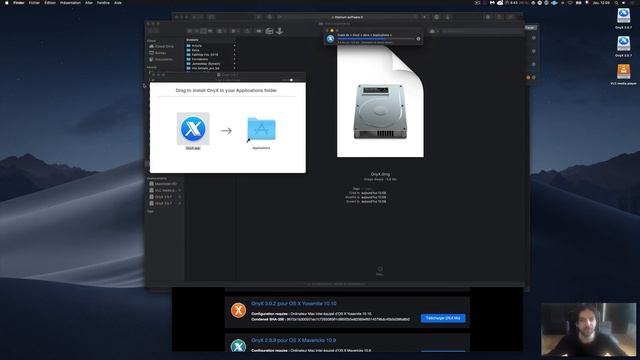Screen dimensions: 640x360
Task: Click the Finder search field
Action: coord(482,31)
